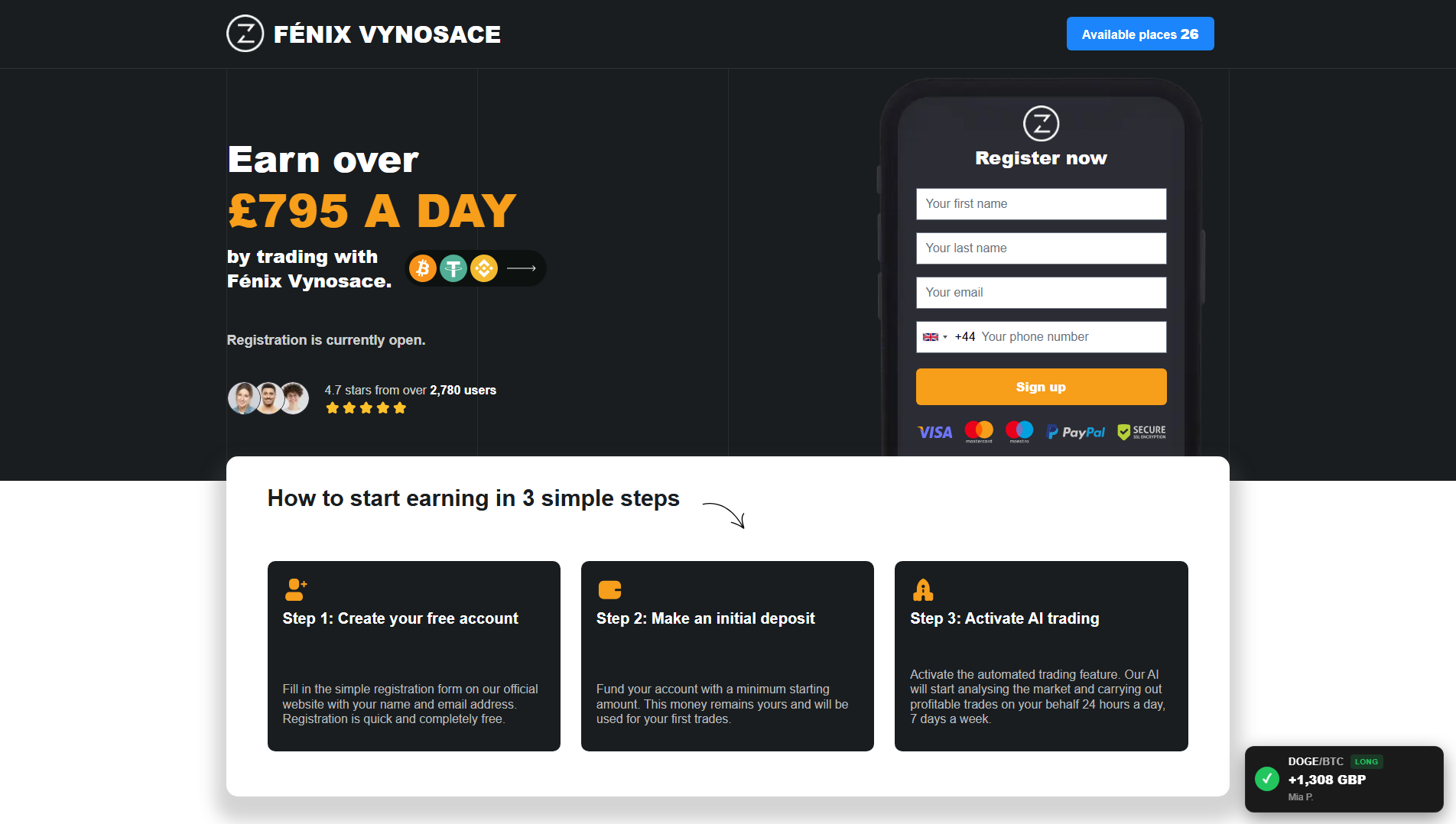The height and width of the screenshot is (824, 1456).
Task: Click the +44 dialing code text
Action: [964, 337]
